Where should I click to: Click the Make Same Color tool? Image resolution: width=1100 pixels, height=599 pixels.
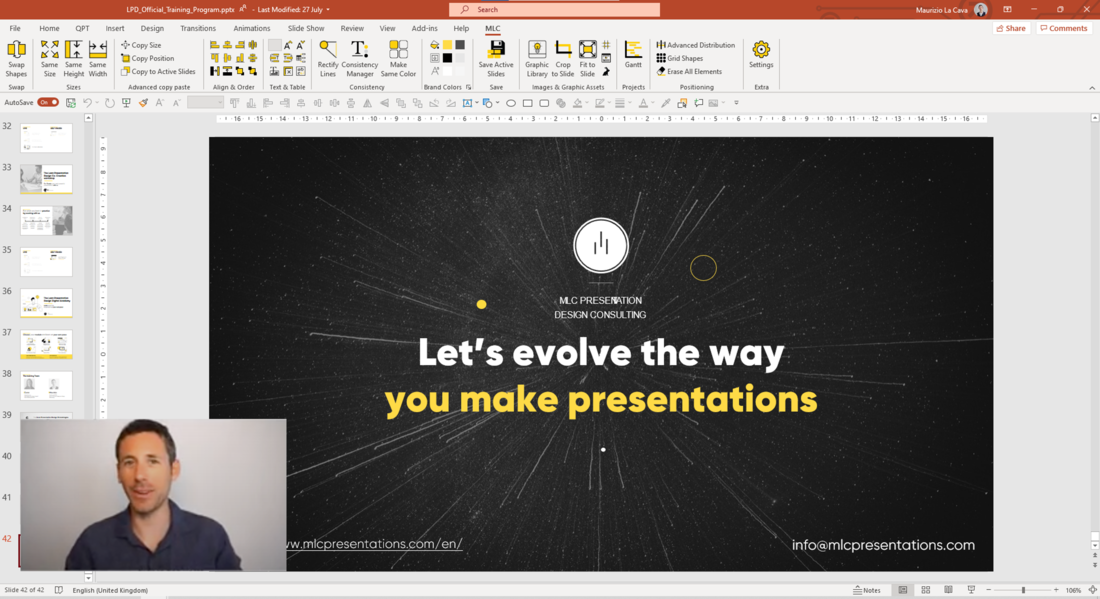click(x=398, y=59)
